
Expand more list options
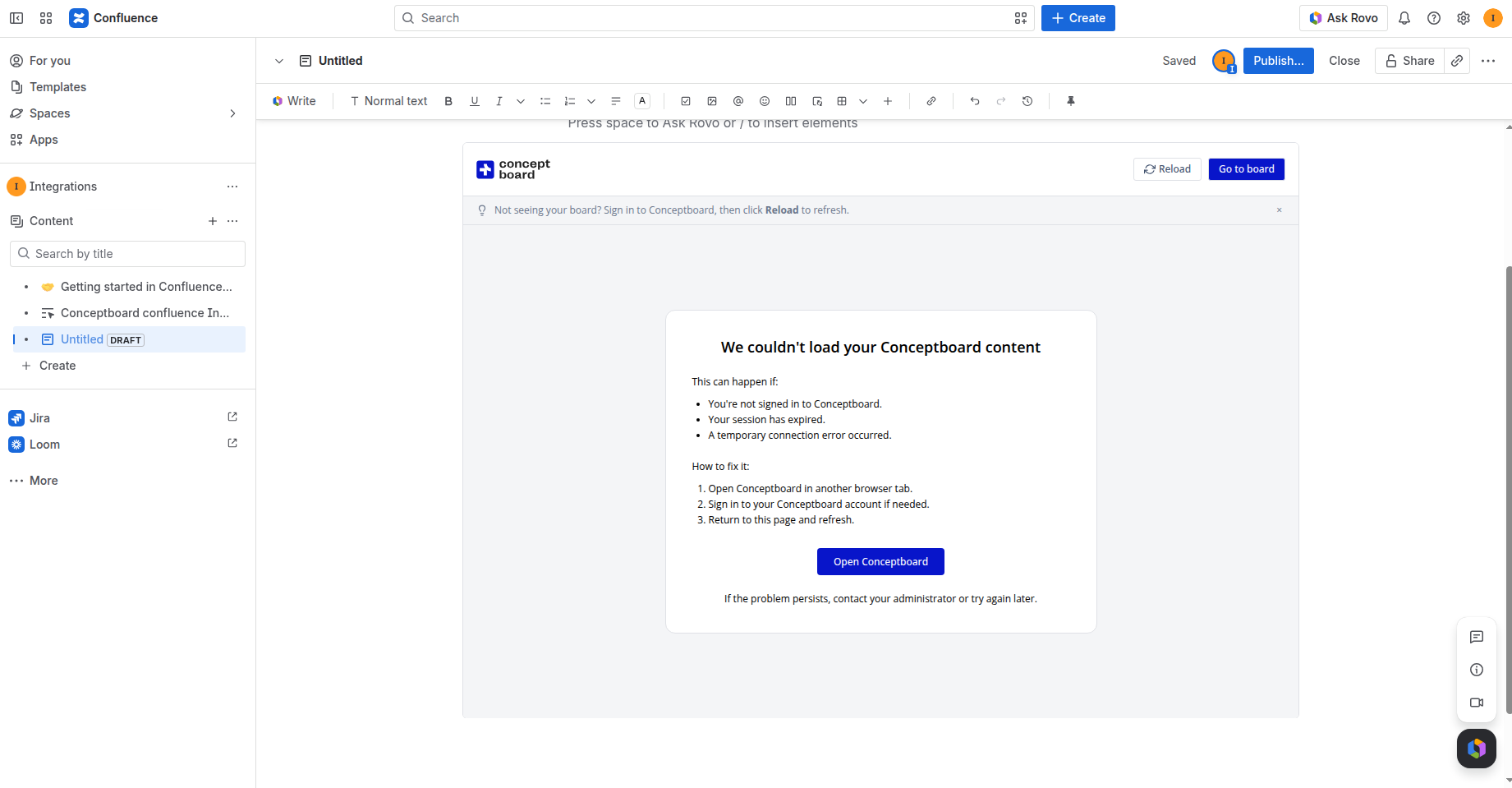[591, 101]
